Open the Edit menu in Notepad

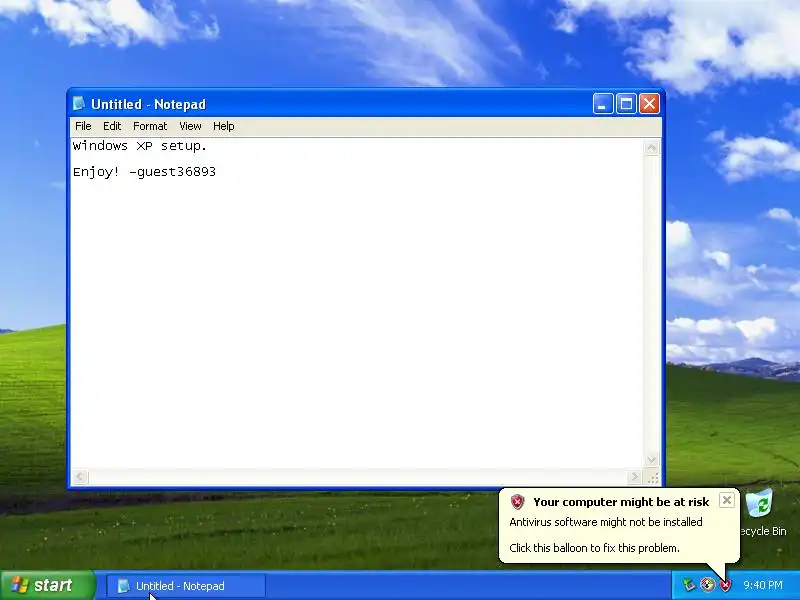(x=112, y=126)
